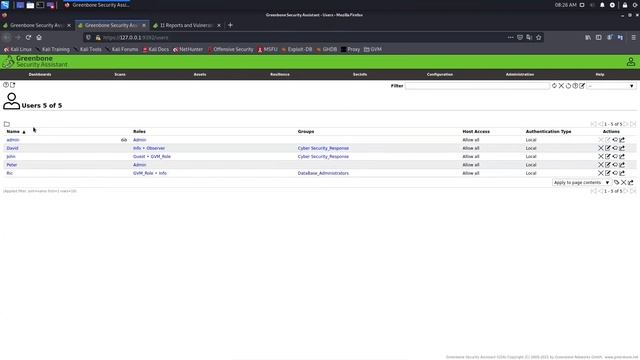Open the edit filter dialog icon
640x360 pixels.
pyautogui.click(x=582, y=86)
